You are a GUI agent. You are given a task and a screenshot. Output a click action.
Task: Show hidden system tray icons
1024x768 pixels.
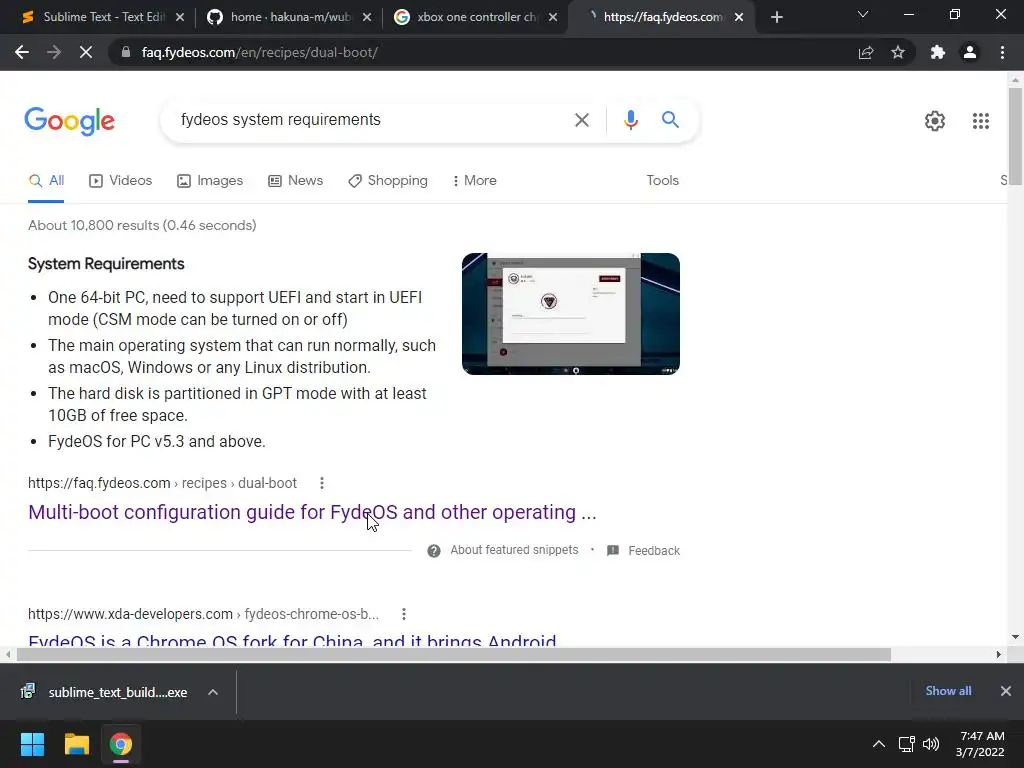[879, 744]
